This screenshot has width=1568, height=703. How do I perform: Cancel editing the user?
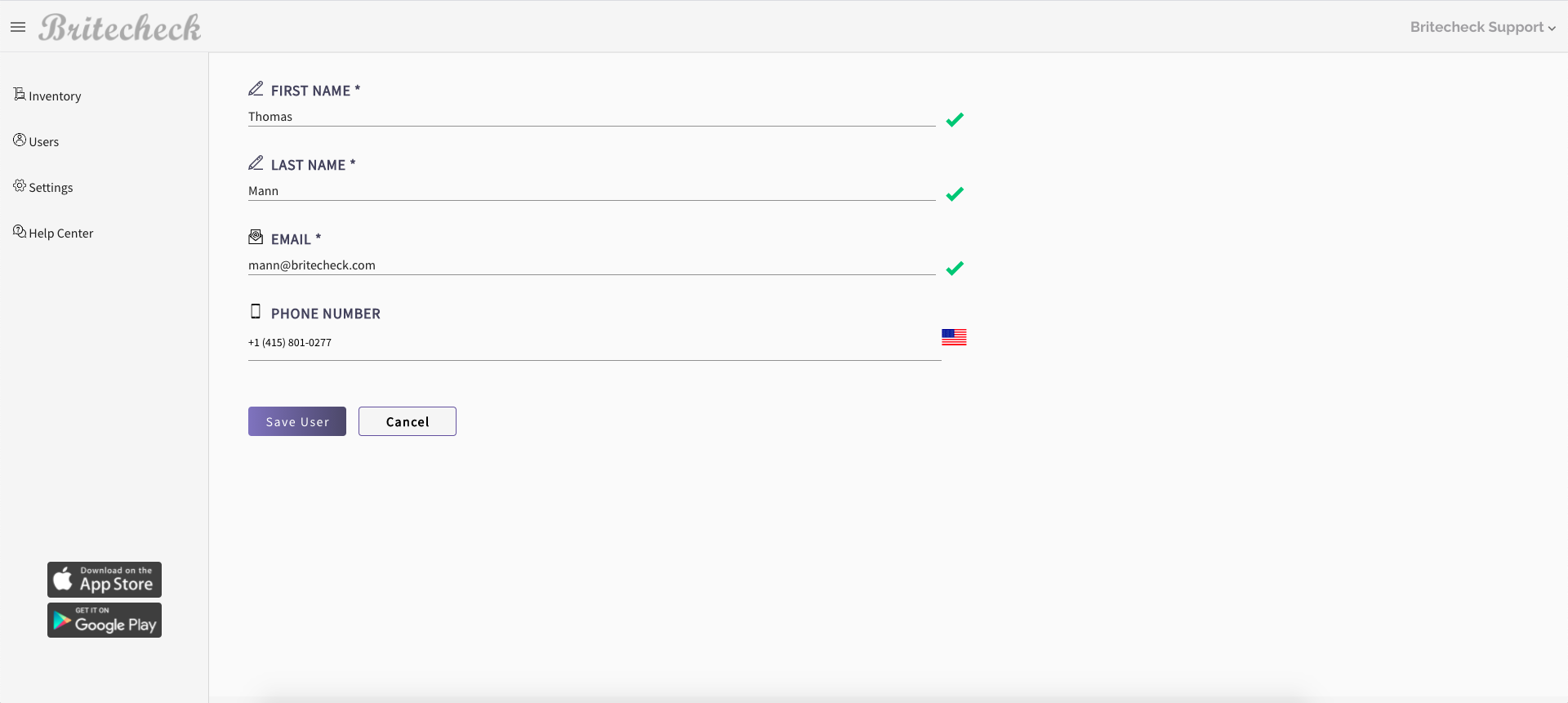point(407,421)
